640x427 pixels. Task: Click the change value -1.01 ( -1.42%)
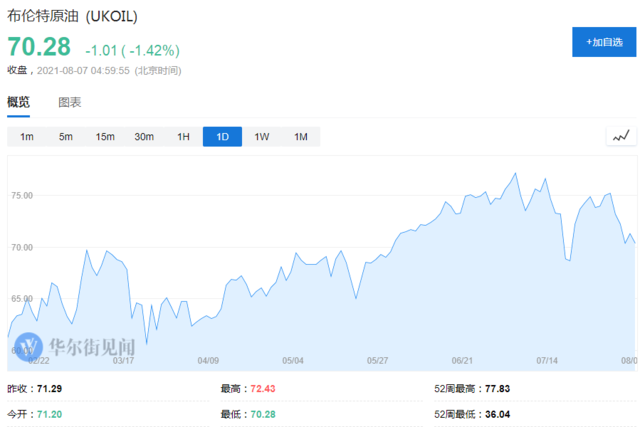(x=133, y=51)
